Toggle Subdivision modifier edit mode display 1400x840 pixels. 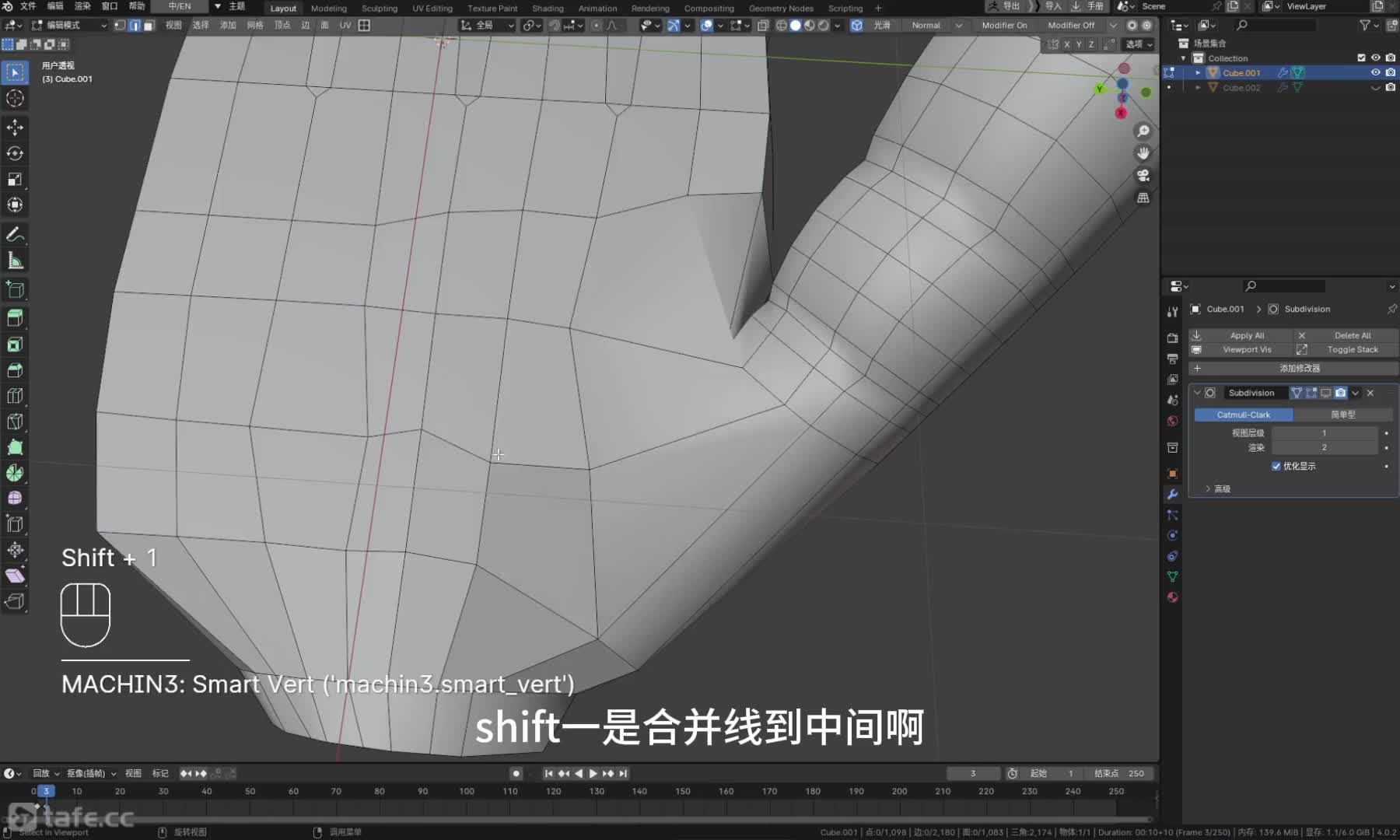[1311, 393]
